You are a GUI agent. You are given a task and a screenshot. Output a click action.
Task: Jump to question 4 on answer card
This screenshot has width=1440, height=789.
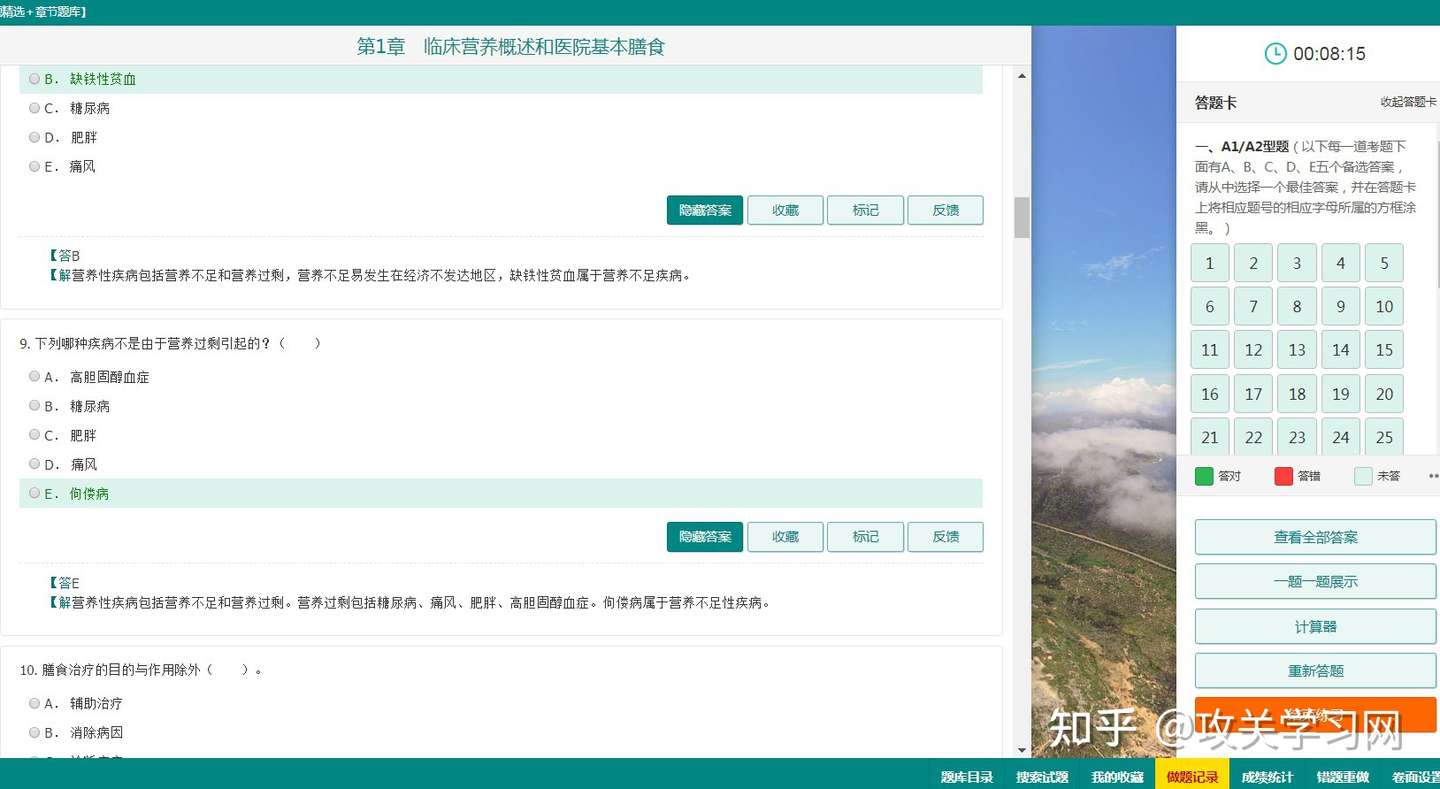[1341, 263]
